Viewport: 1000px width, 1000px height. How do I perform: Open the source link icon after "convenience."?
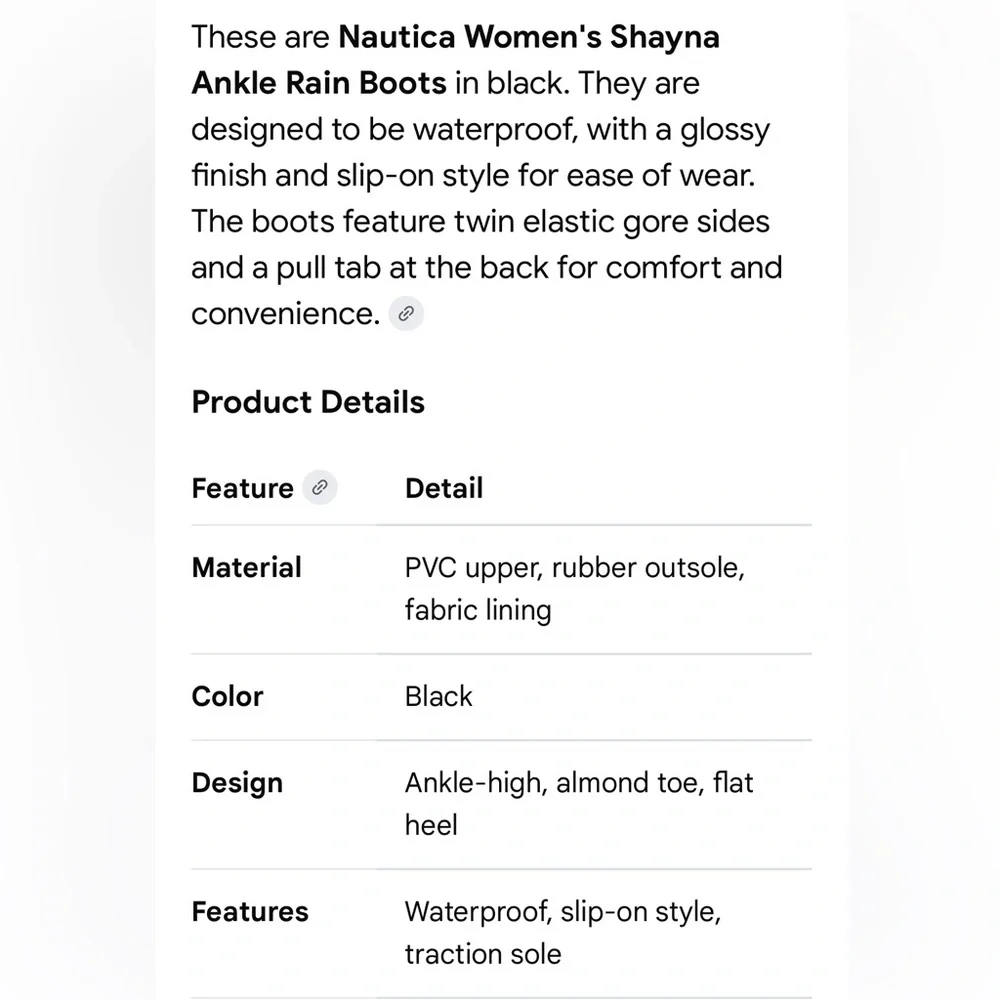pos(406,314)
